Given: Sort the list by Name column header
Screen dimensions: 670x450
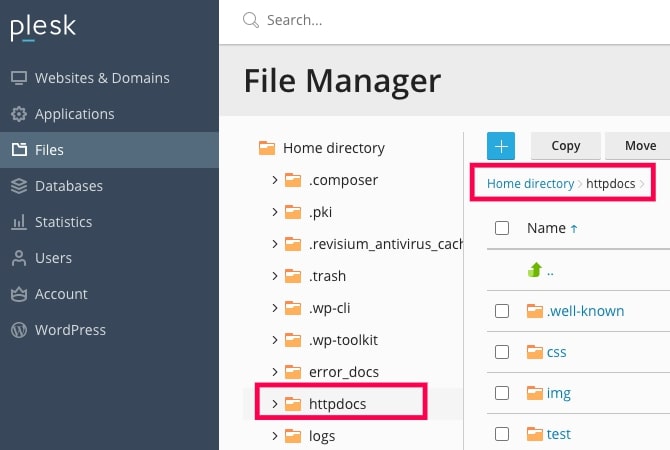Looking at the screenshot, I should (x=546, y=228).
